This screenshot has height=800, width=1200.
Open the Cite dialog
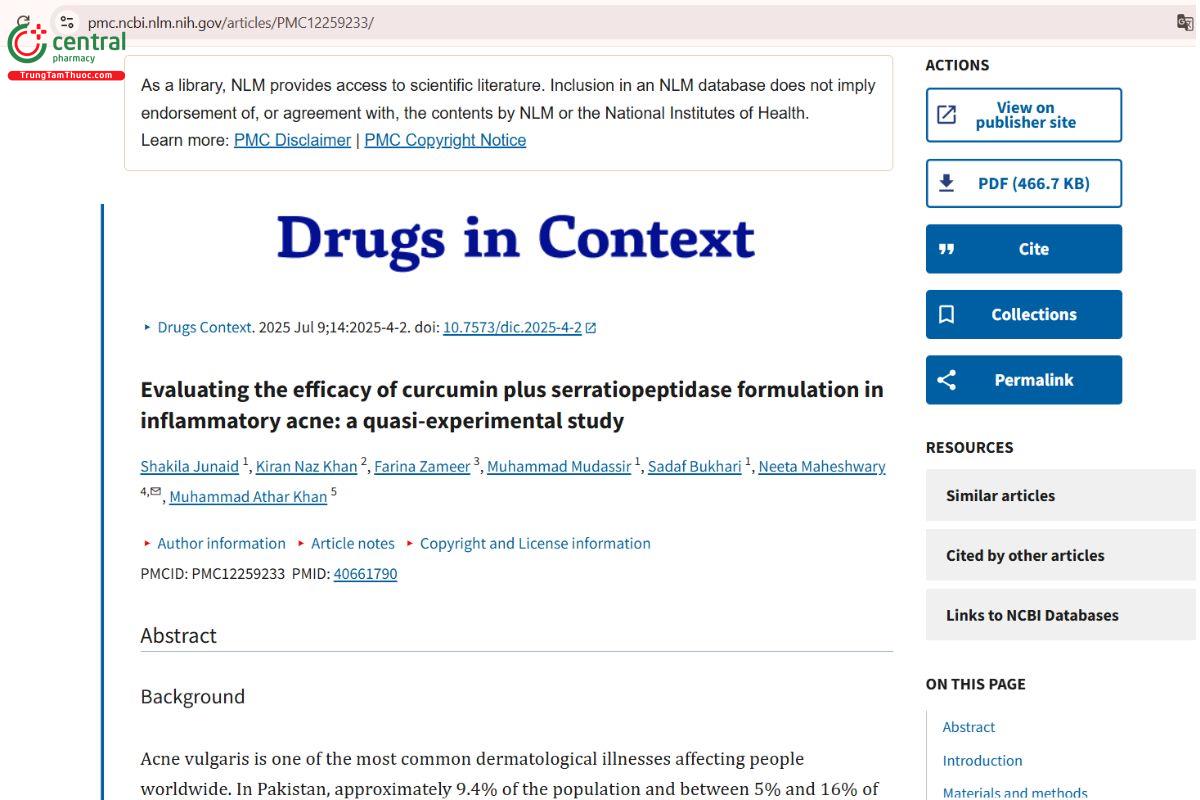click(1023, 249)
